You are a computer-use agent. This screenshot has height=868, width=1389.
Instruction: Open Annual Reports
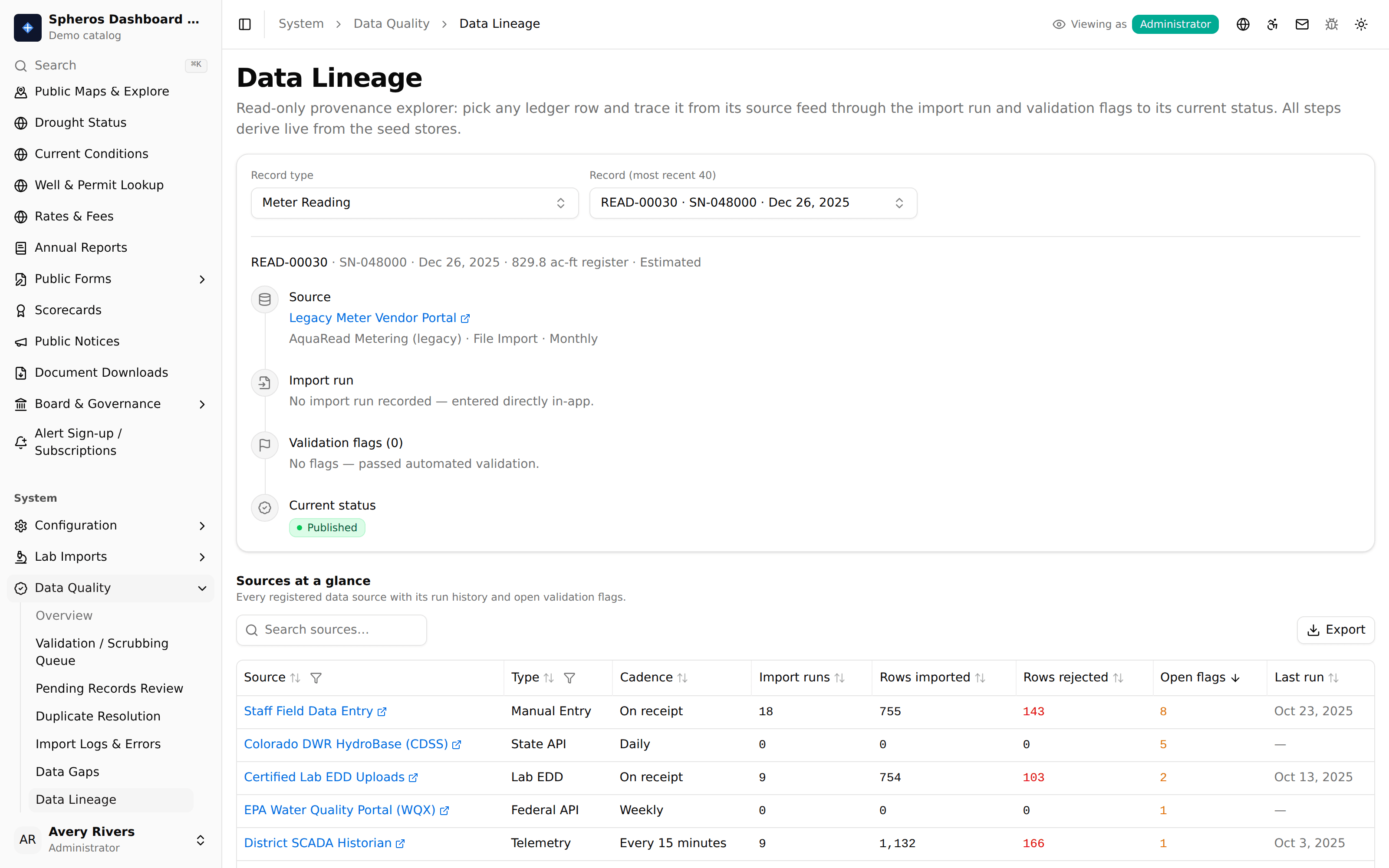[x=111, y=248]
